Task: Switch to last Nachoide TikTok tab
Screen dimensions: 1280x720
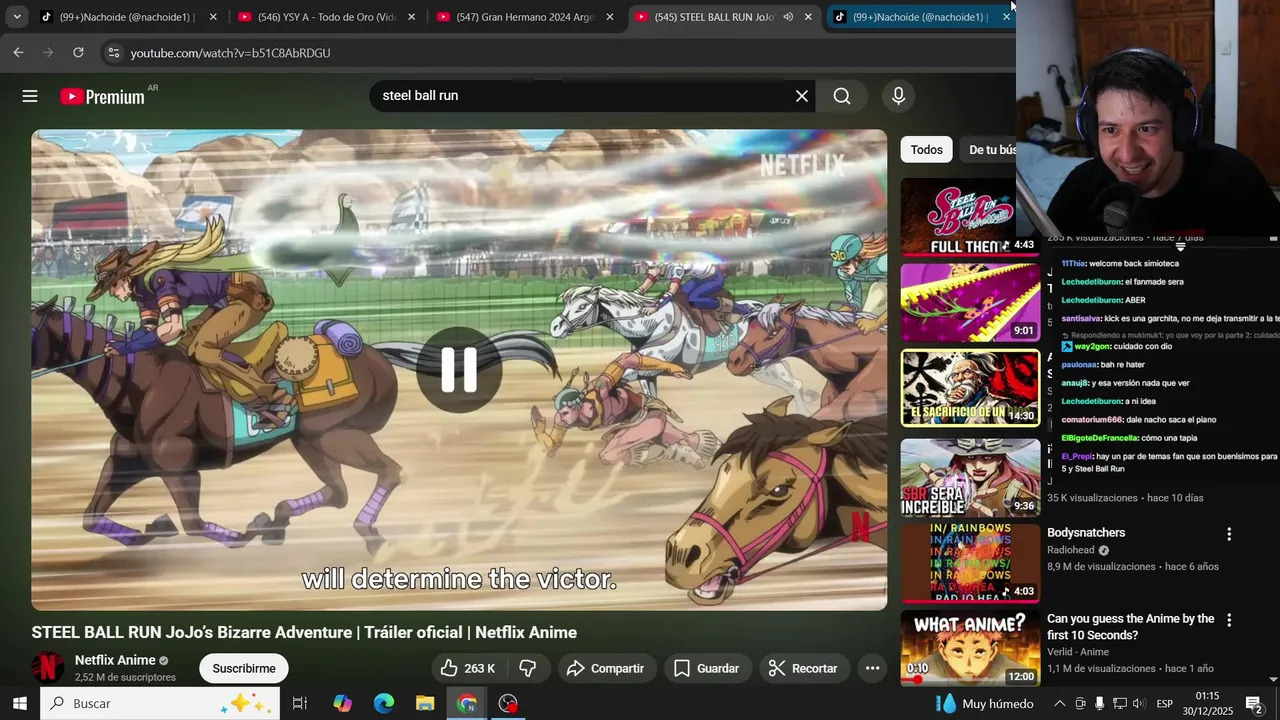Action: pos(920,17)
